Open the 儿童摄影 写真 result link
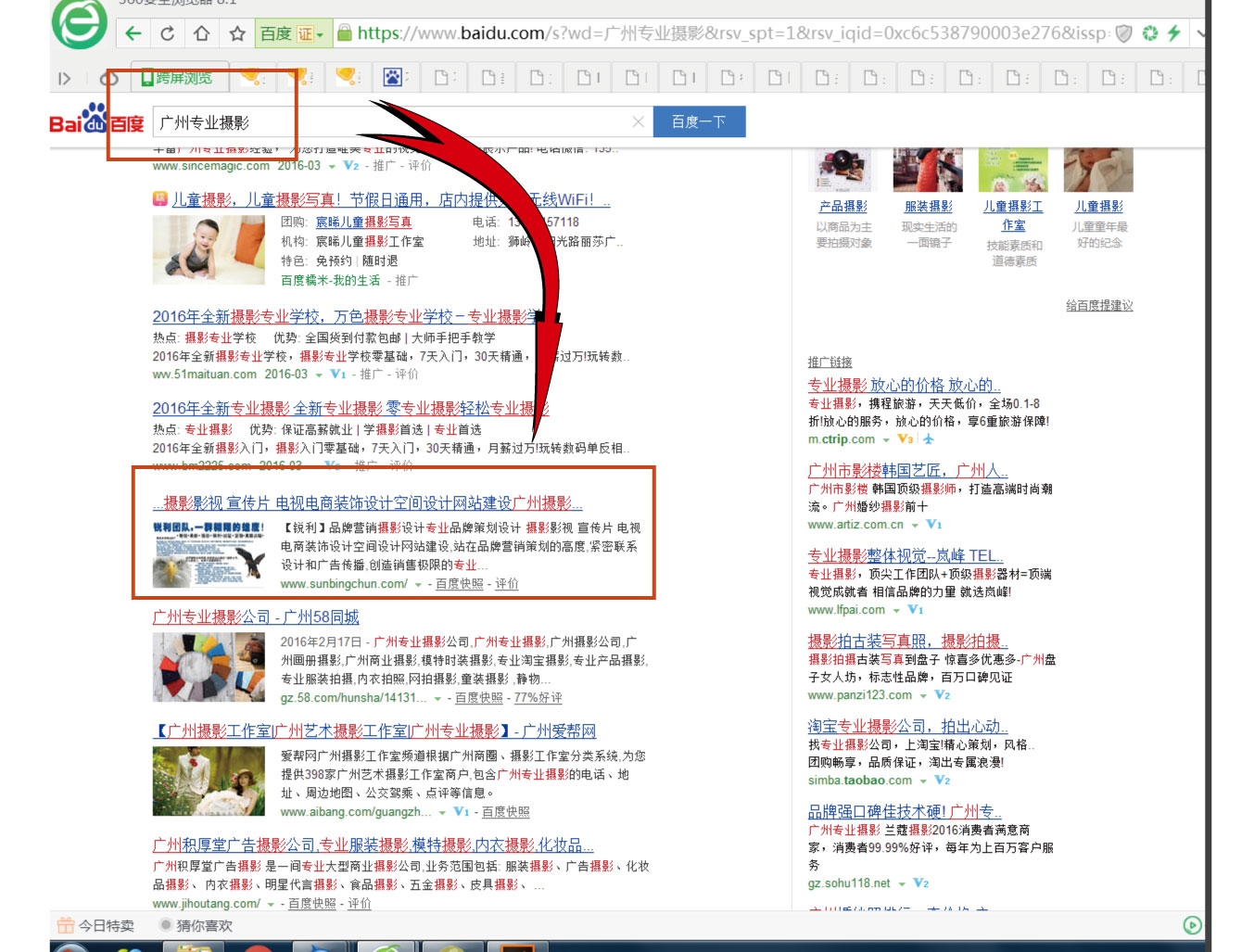This screenshot has height=952, width=1242. pos(390,200)
